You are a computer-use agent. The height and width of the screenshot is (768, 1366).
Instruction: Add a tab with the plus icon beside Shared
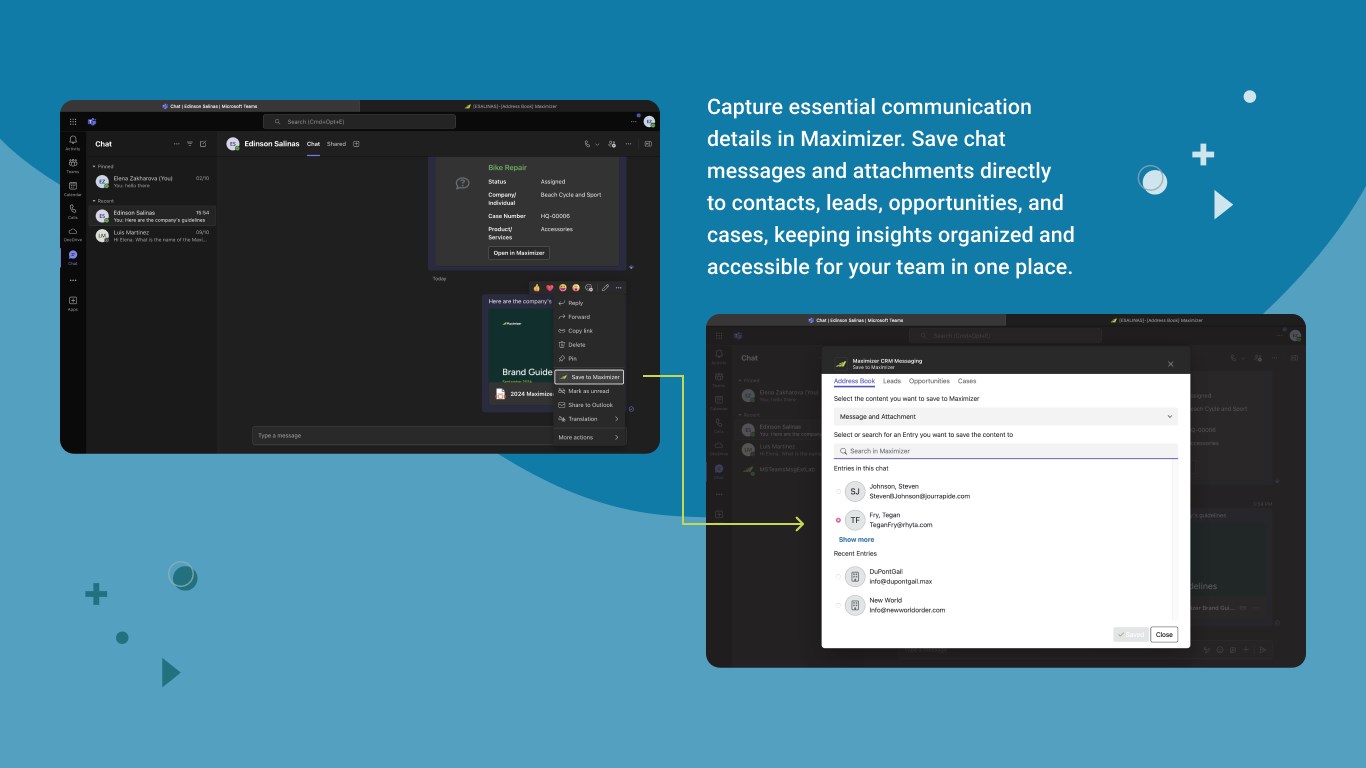point(356,144)
